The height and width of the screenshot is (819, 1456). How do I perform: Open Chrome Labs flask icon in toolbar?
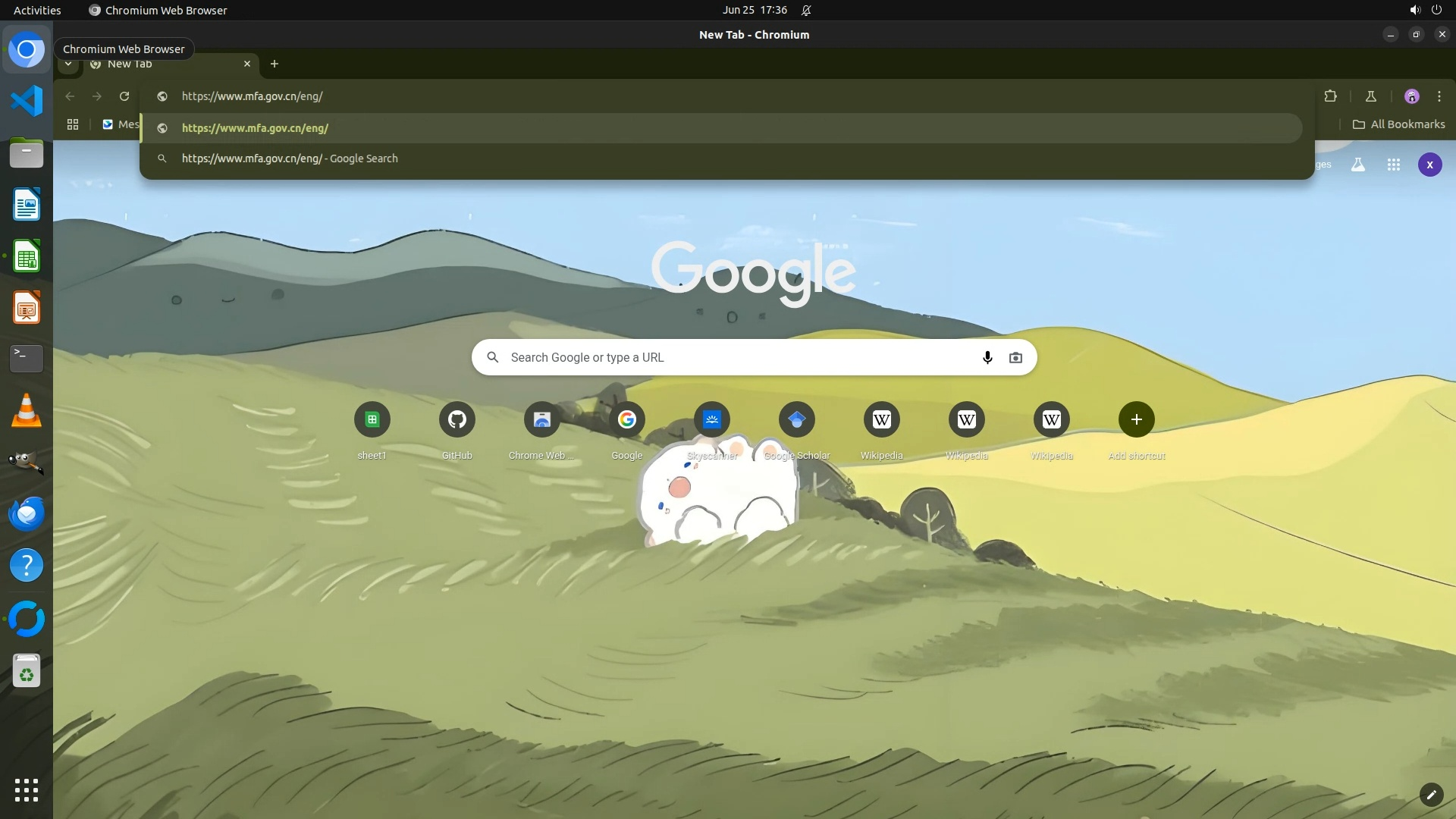[x=1370, y=96]
